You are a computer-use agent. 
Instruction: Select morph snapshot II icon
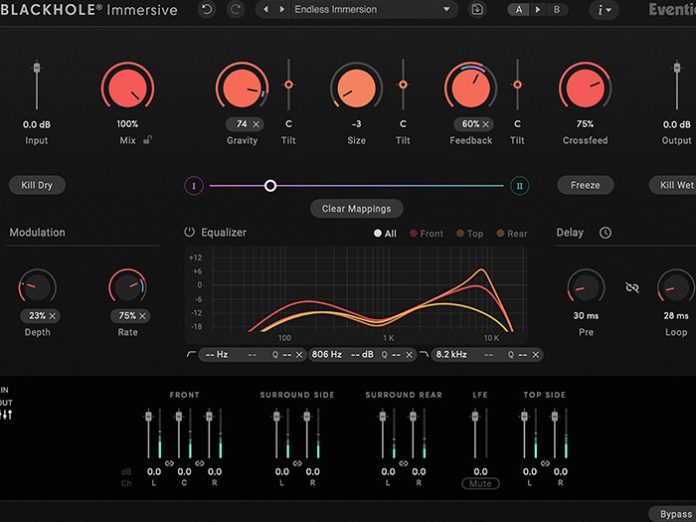[x=519, y=186]
